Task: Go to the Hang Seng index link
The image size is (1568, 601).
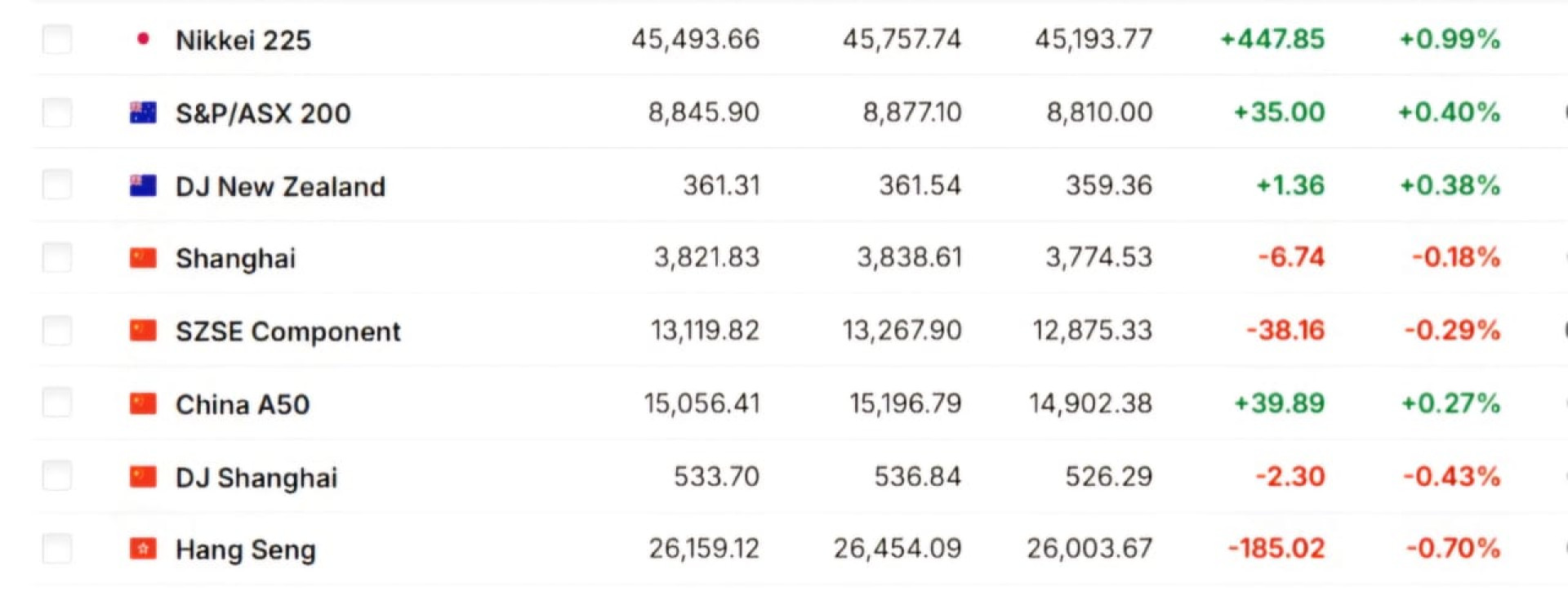Action: coord(245,550)
